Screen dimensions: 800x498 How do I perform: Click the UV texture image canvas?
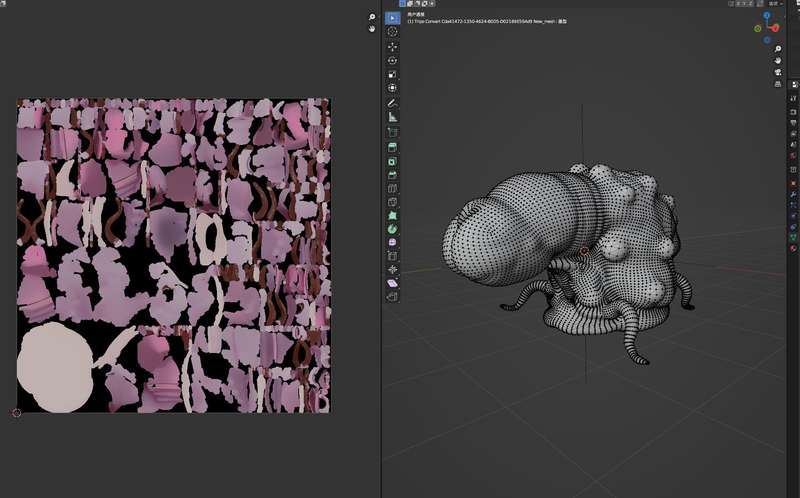coord(173,255)
